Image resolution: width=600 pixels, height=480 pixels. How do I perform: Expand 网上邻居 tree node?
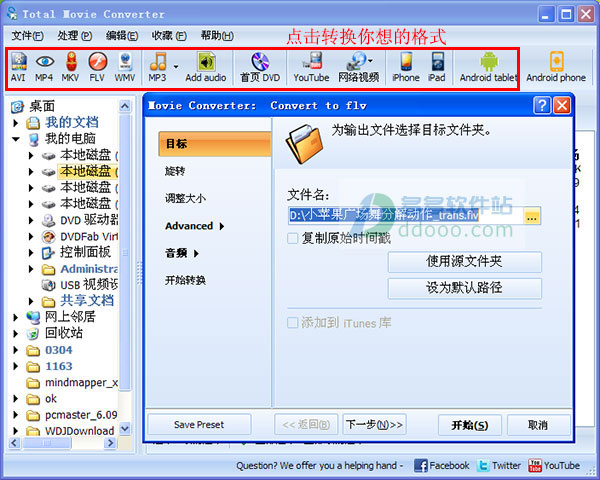15,317
